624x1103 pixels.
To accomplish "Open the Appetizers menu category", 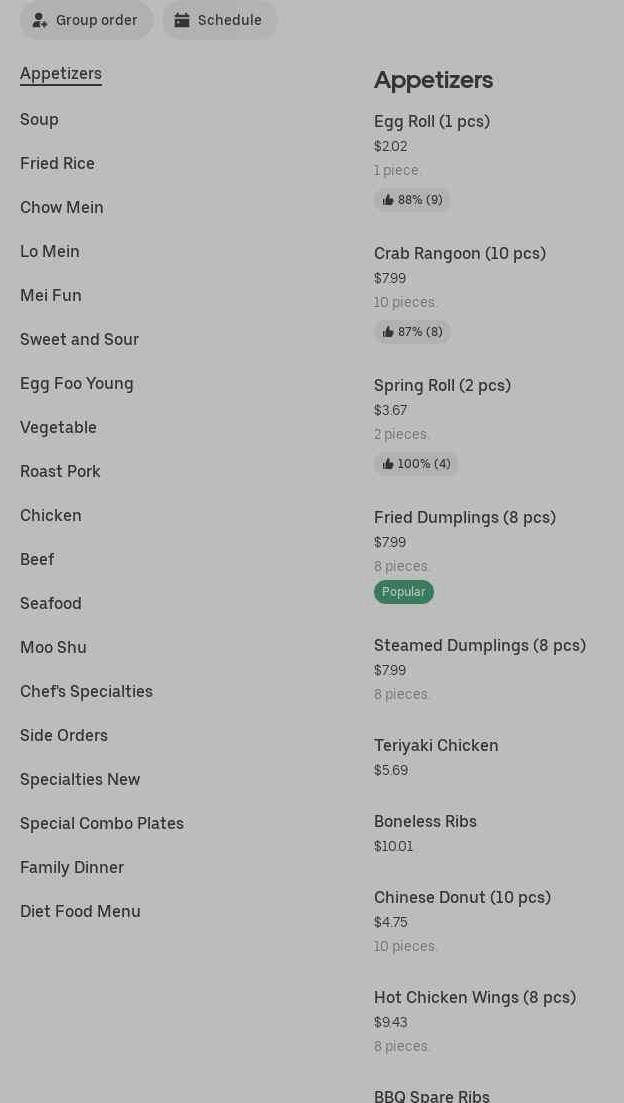I will tap(61, 74).
